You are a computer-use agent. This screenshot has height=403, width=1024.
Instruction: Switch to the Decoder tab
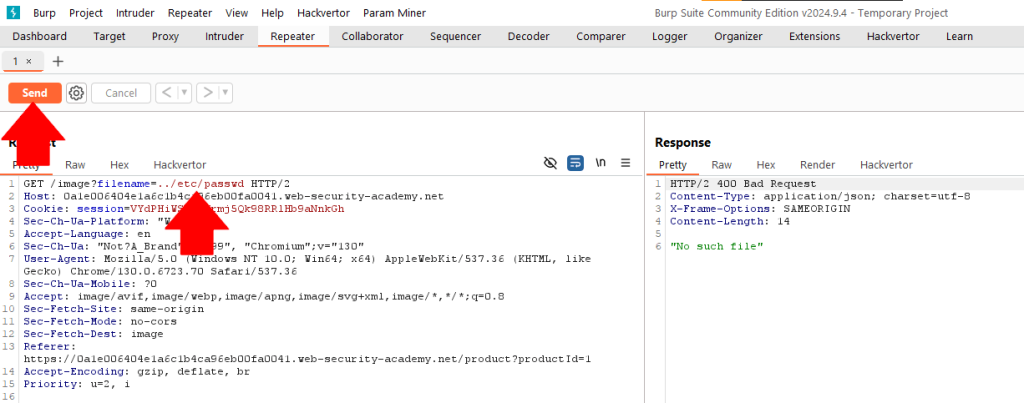click(528, 37)
